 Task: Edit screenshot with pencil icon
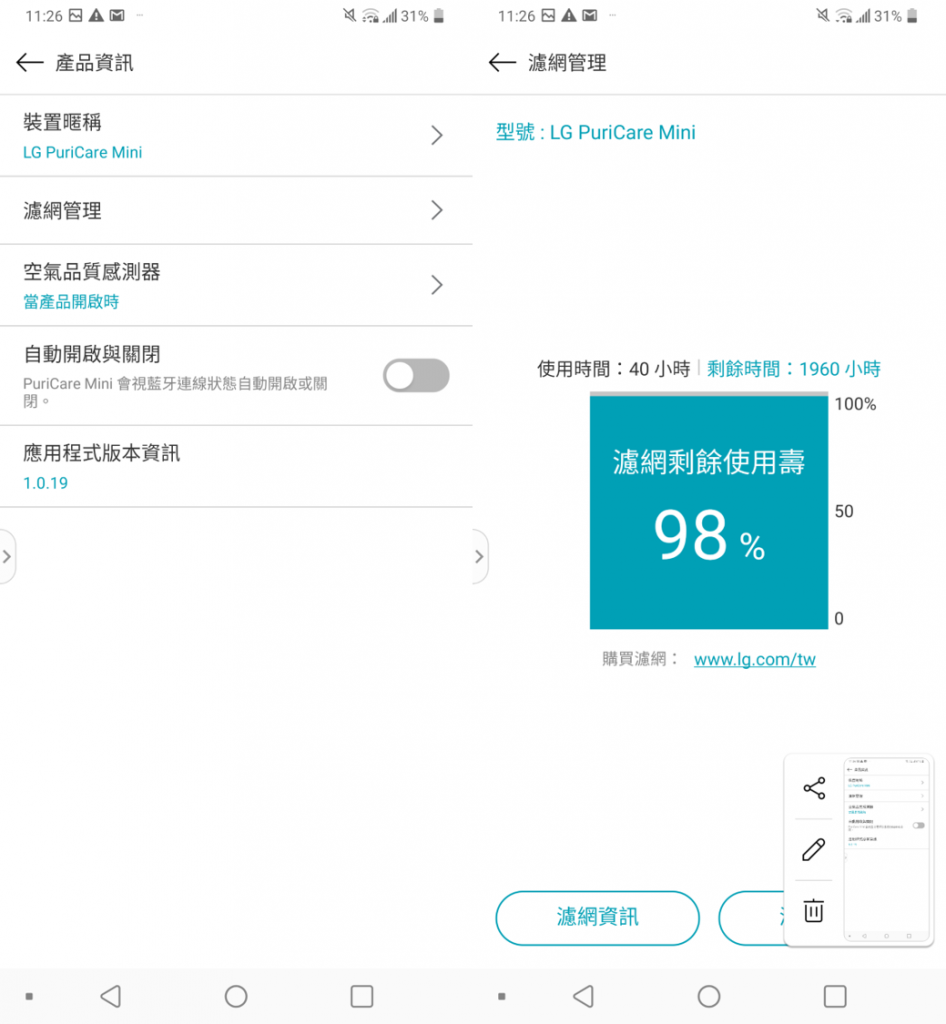coord(813,850)
